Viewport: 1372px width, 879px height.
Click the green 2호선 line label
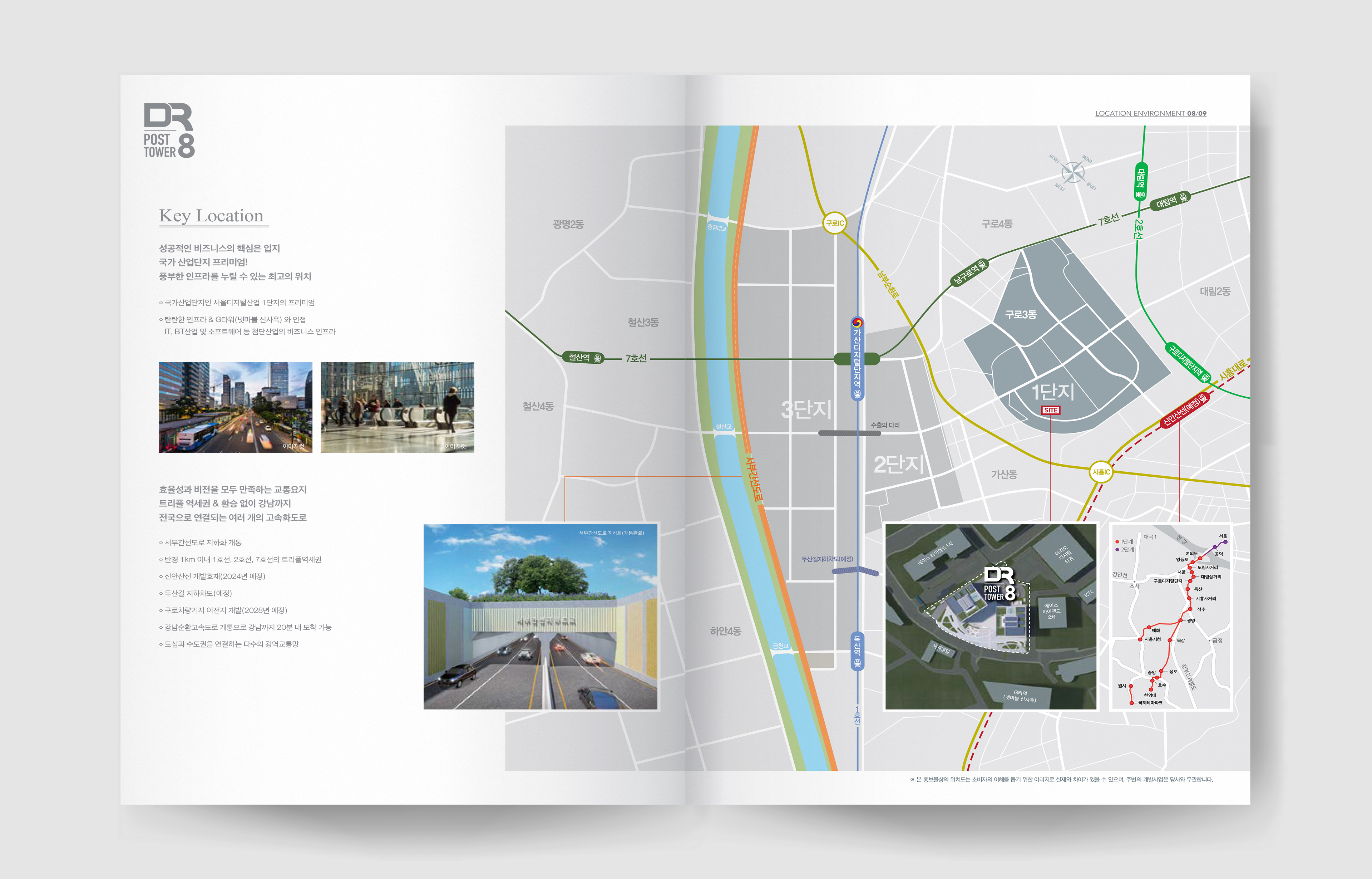1139,229
